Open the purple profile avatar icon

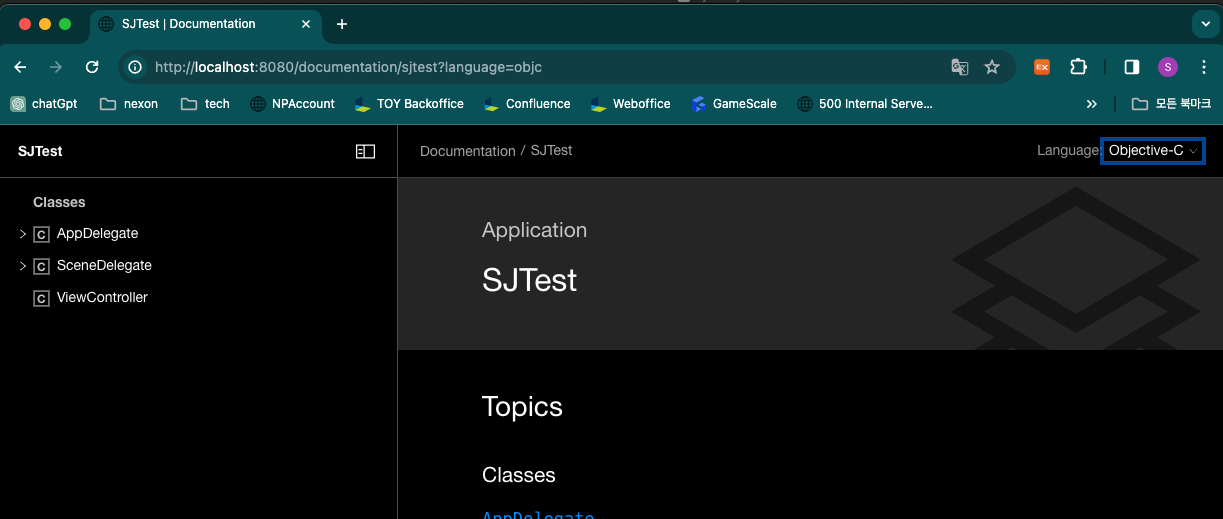[x=1168, y=67]
